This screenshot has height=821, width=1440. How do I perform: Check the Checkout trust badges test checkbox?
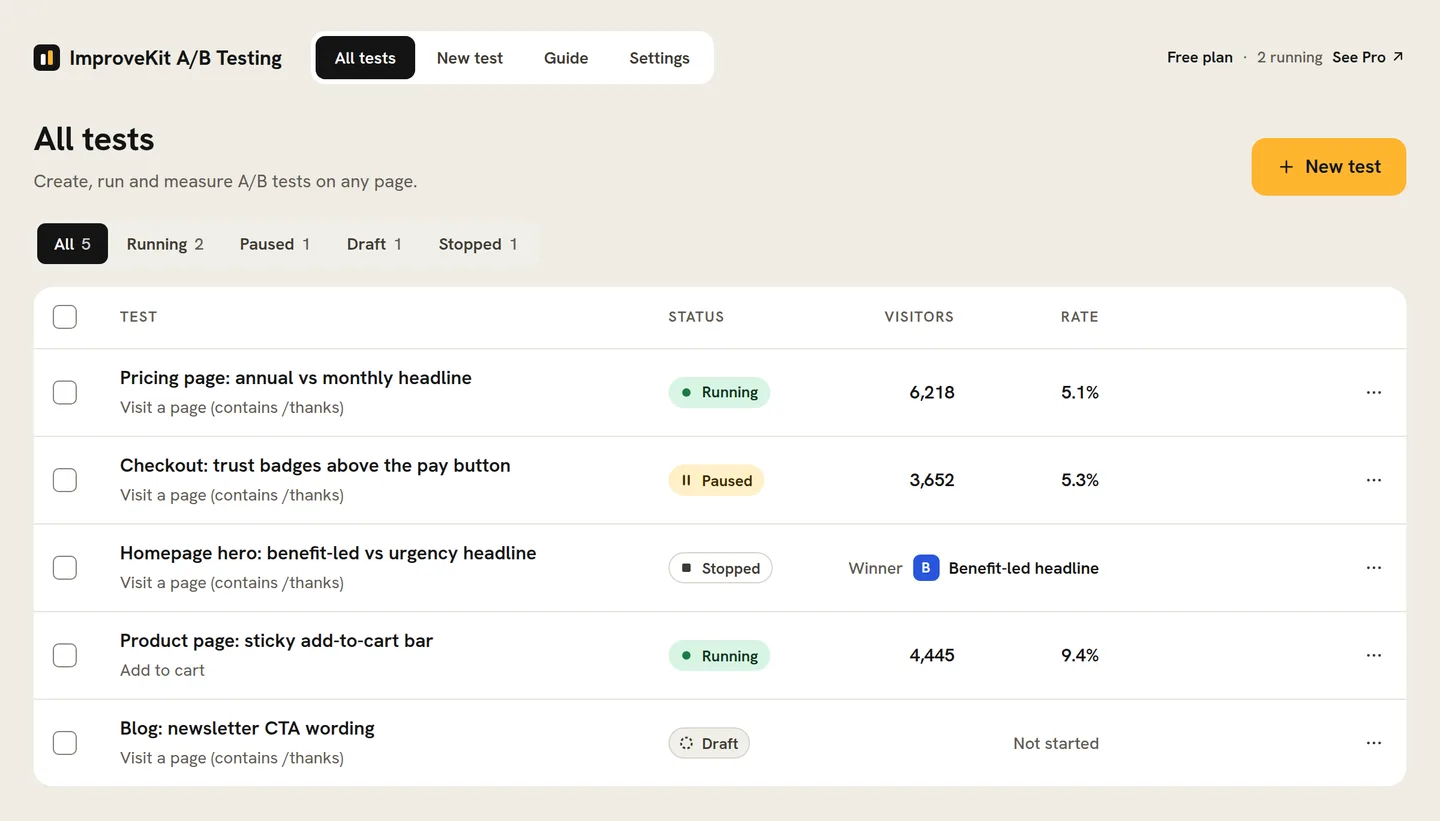65,480
